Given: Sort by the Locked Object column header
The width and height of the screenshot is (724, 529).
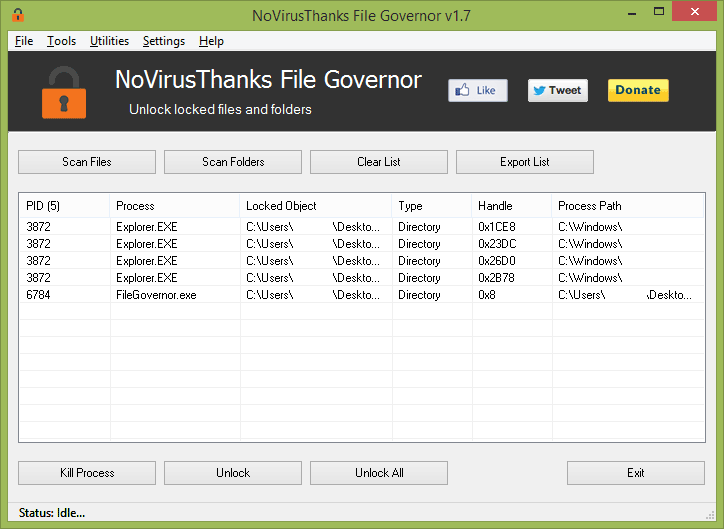Looking at the screenshot, I should click(x=316, y=206).
